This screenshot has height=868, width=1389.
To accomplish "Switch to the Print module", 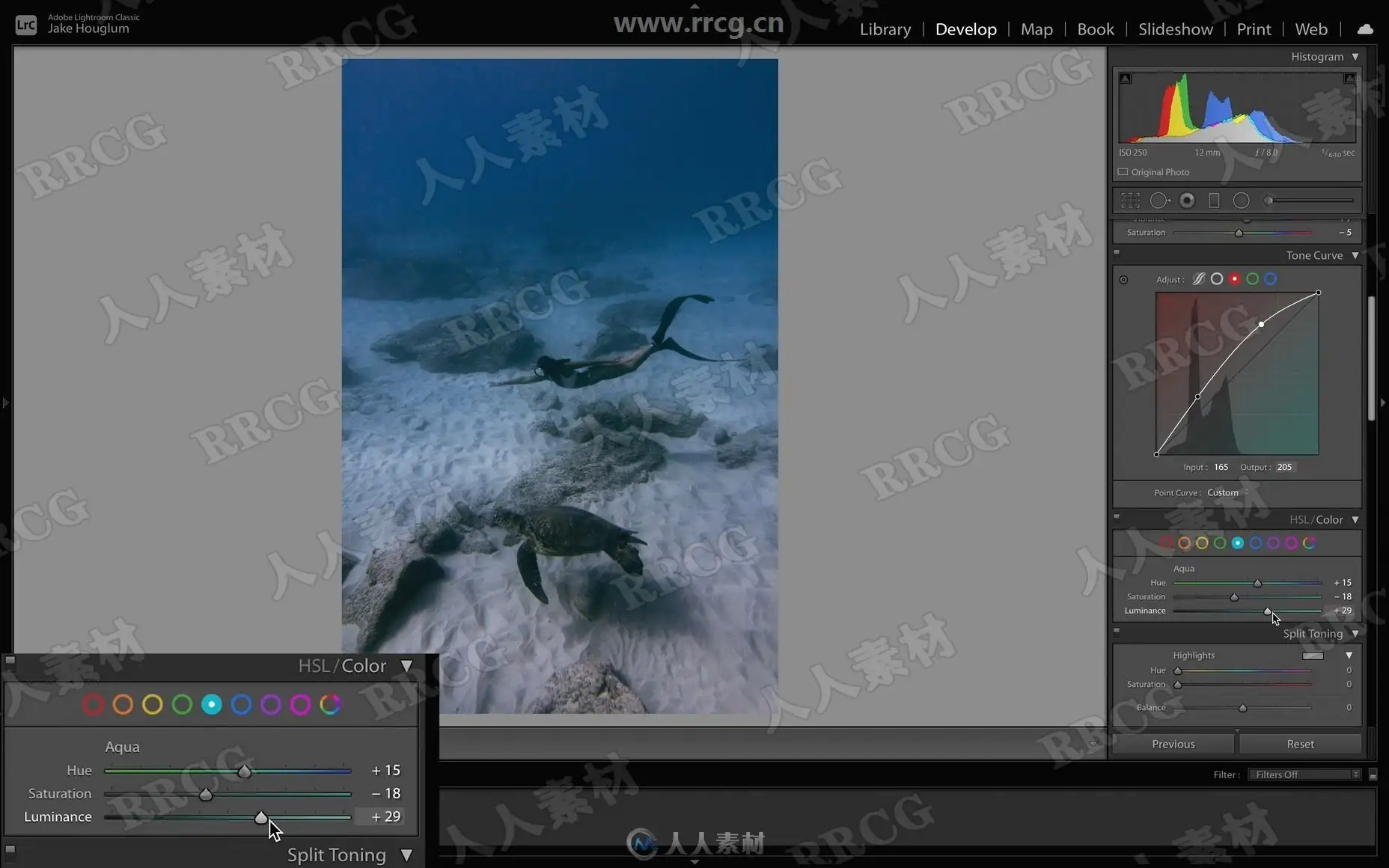I will click(1254, 29).
